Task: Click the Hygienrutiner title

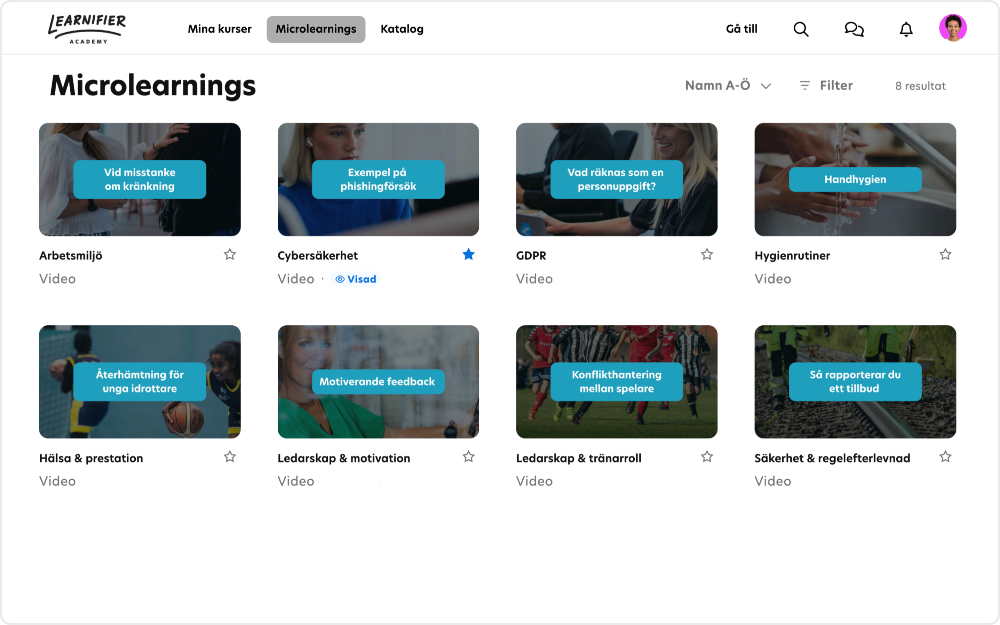Action: coord(792,256)
